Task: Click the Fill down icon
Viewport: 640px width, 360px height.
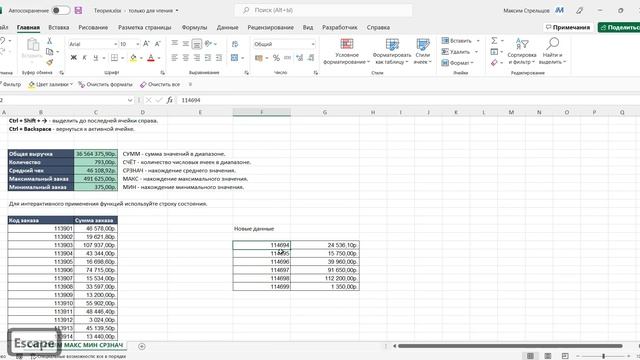Action: click(x=494, y=52)
